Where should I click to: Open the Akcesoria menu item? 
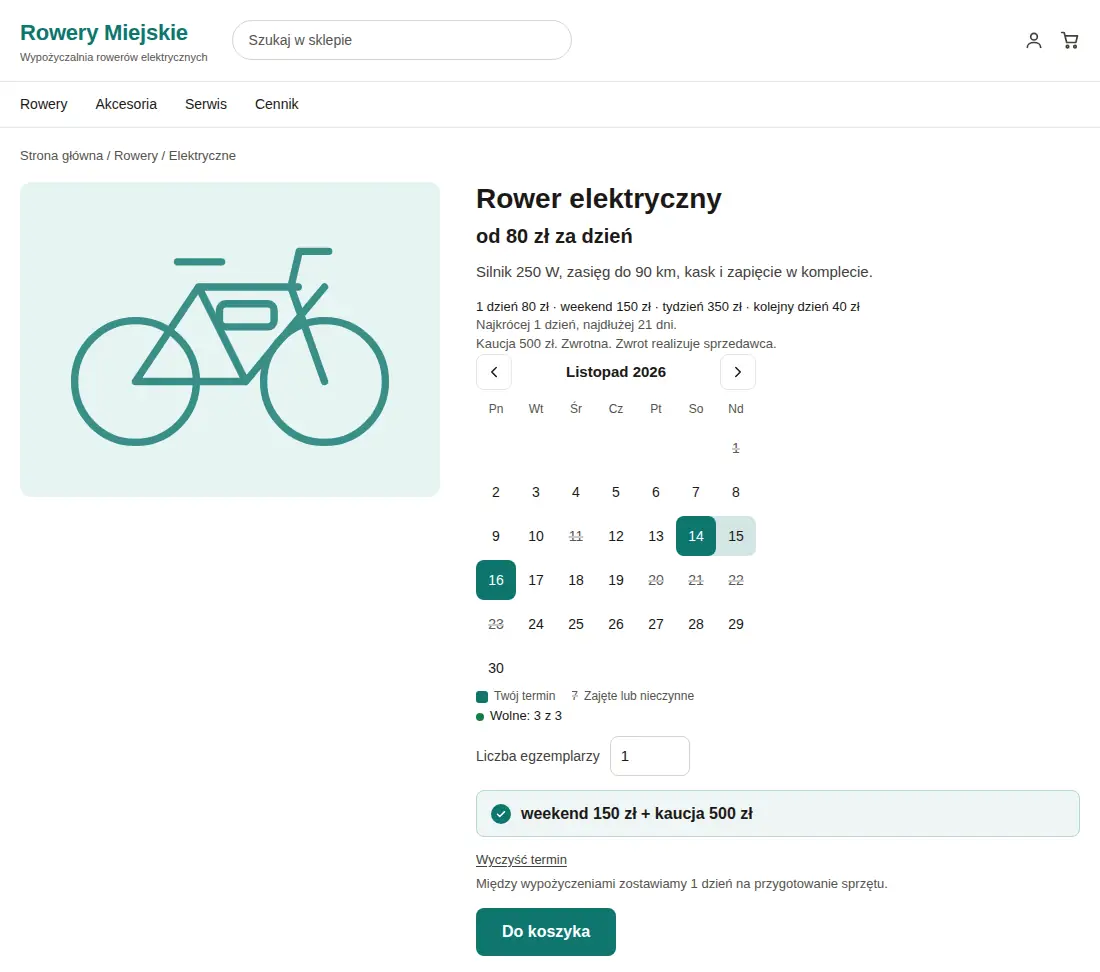126,104
